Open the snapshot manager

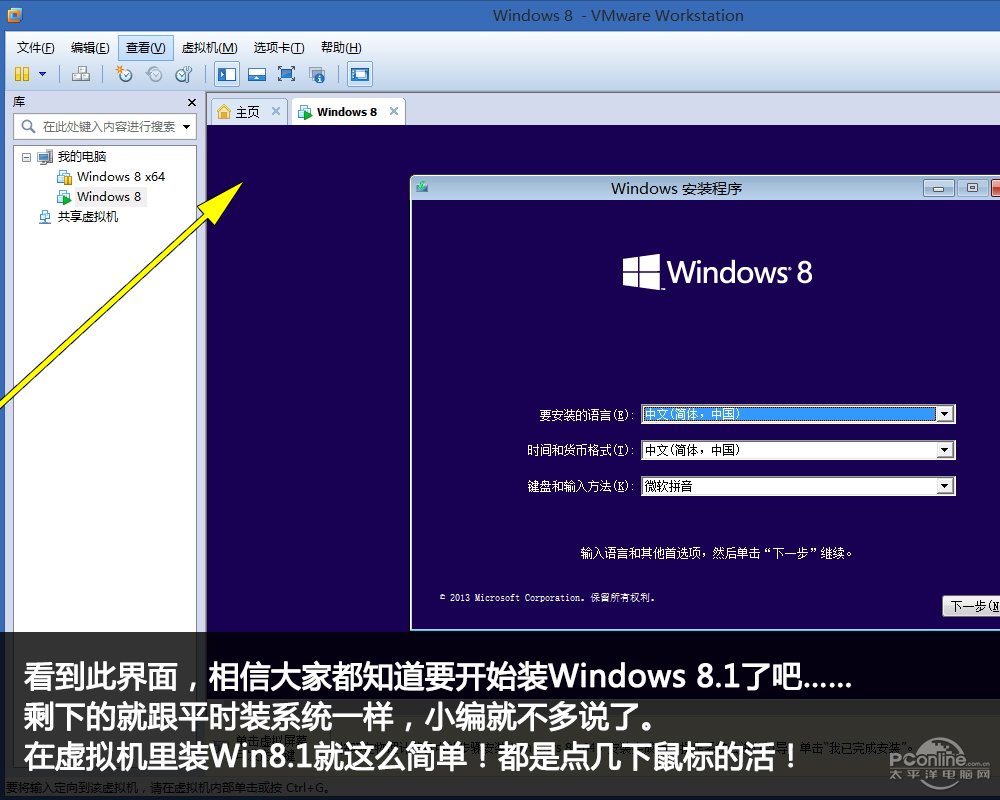coord(184,75)
